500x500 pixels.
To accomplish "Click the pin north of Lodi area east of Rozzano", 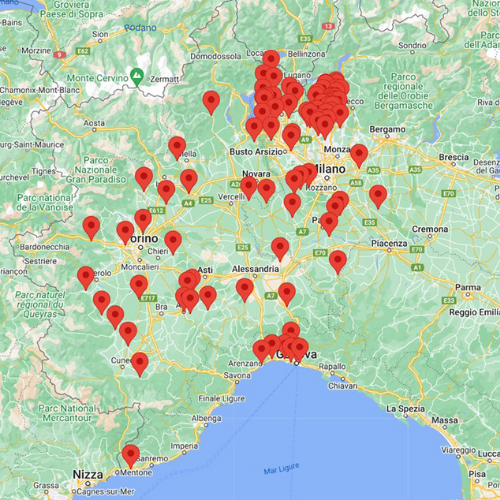I will 378,197.
